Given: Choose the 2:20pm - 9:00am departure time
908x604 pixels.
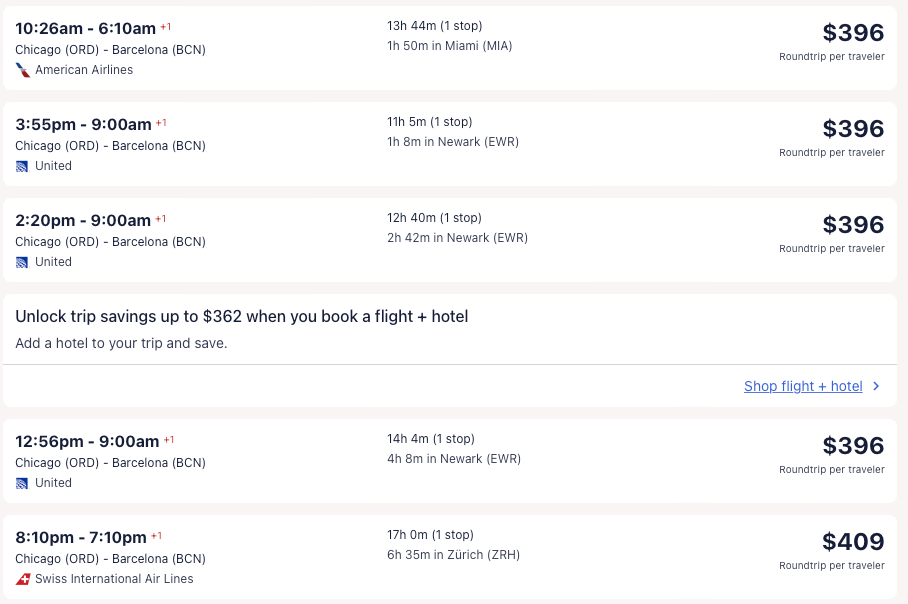Looking at the screenshot, I should (x=83, y=220).
